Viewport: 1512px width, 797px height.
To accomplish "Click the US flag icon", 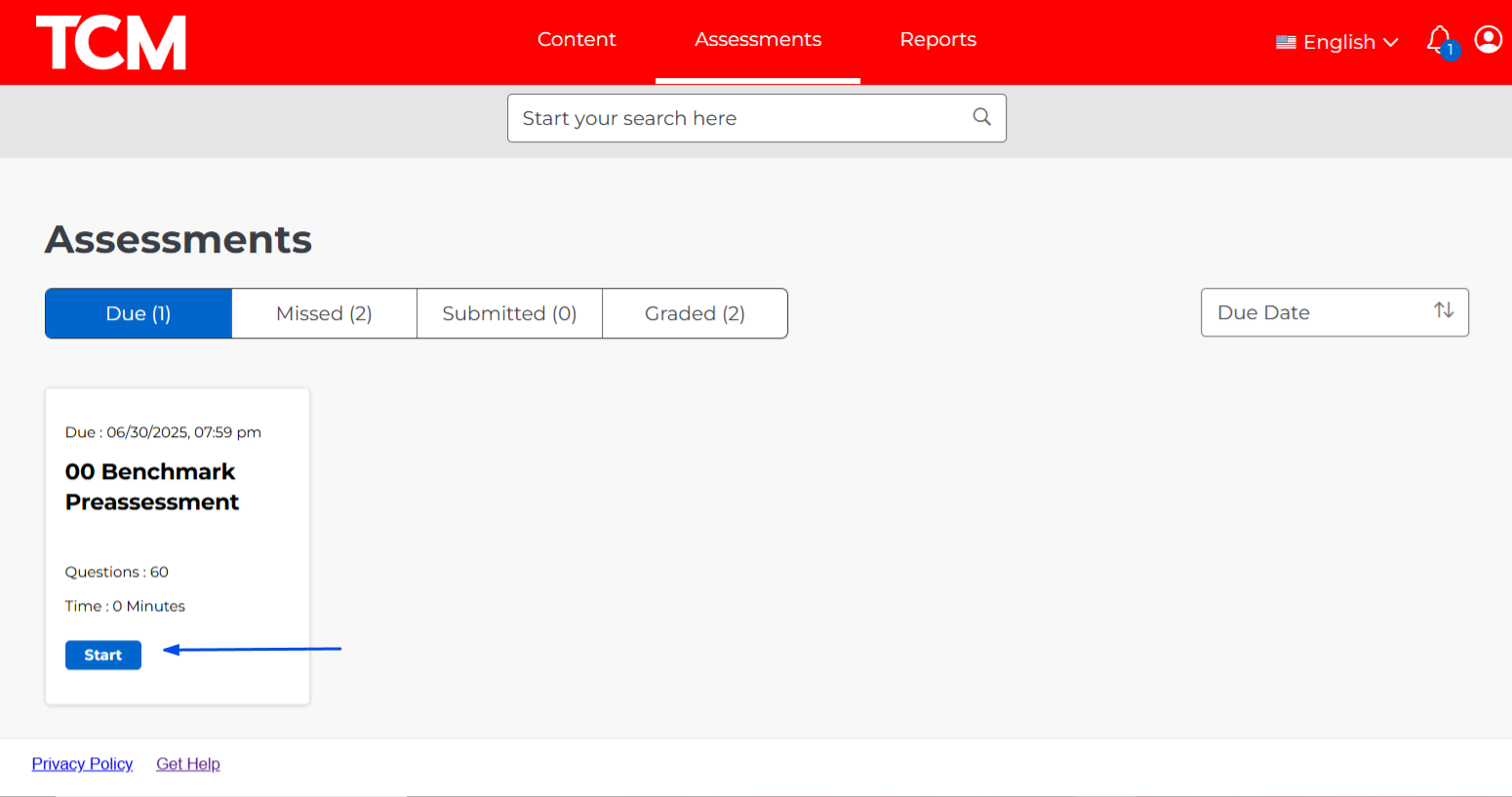I will pyautogui.click(x=1286, y=42).
